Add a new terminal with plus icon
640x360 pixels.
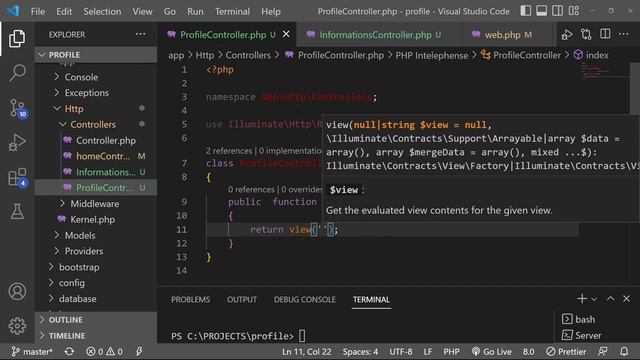[582, 299]
